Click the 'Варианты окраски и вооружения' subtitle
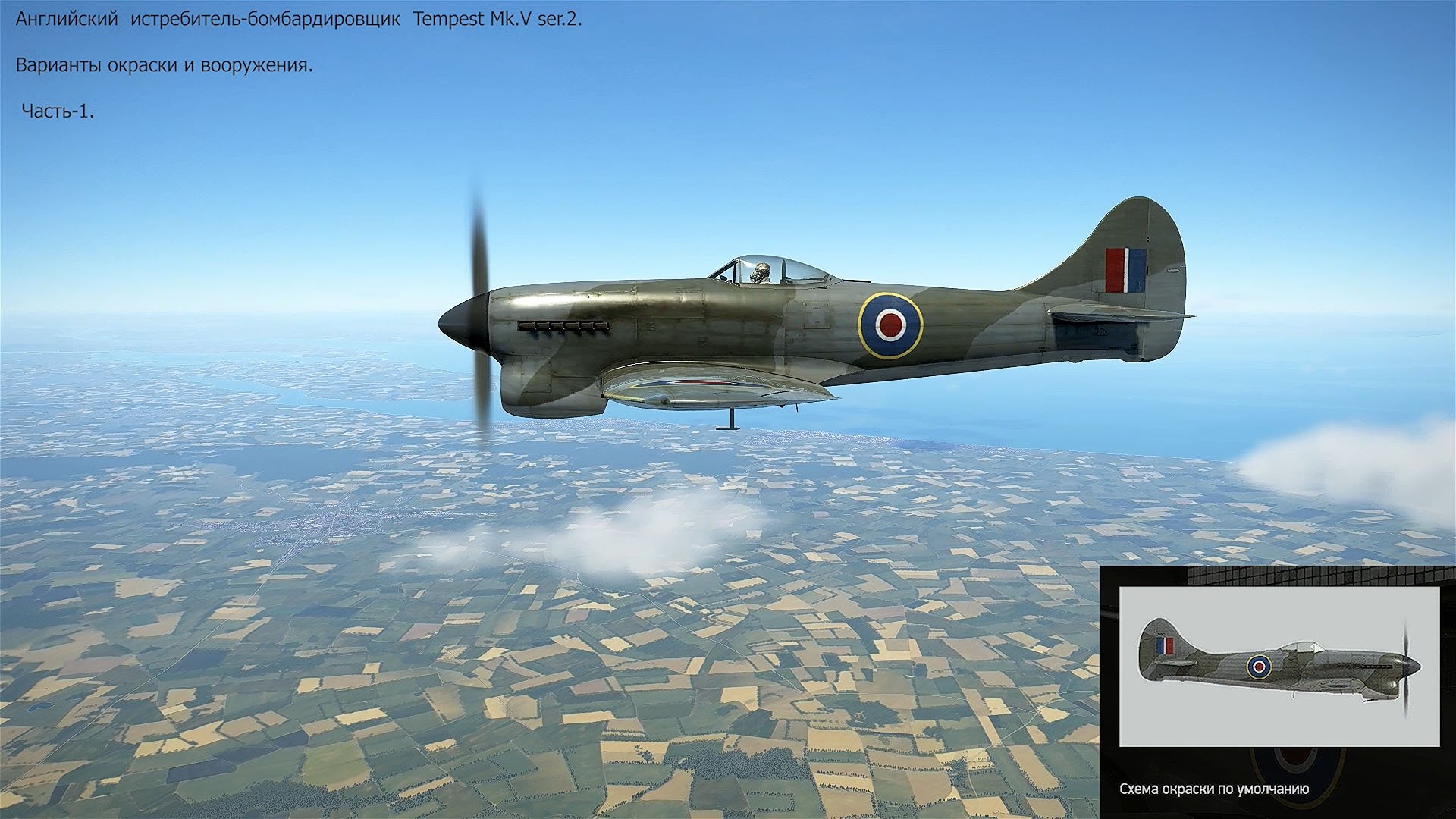 (164, 65)
